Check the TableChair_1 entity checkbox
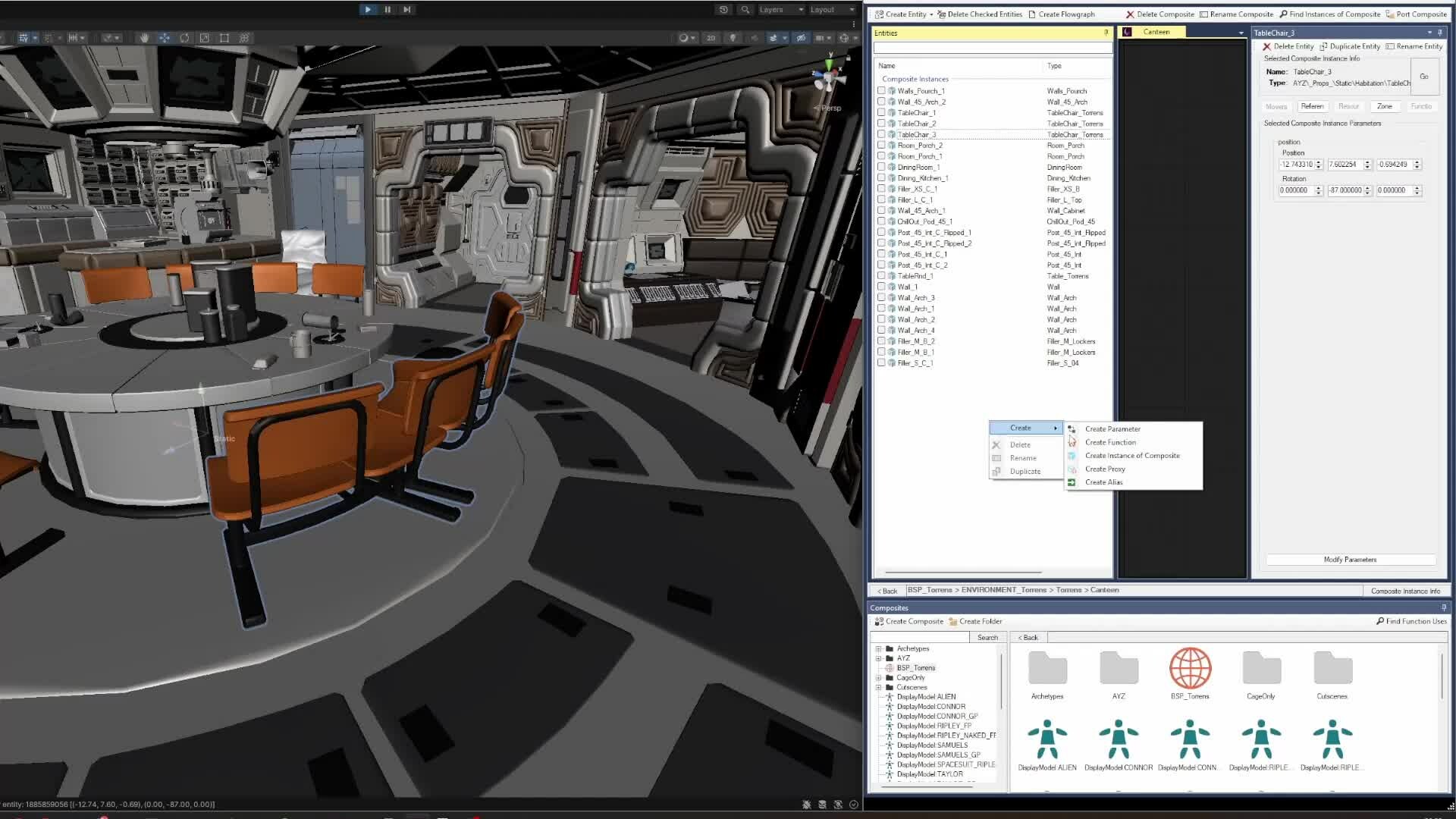 click(881, 112)
